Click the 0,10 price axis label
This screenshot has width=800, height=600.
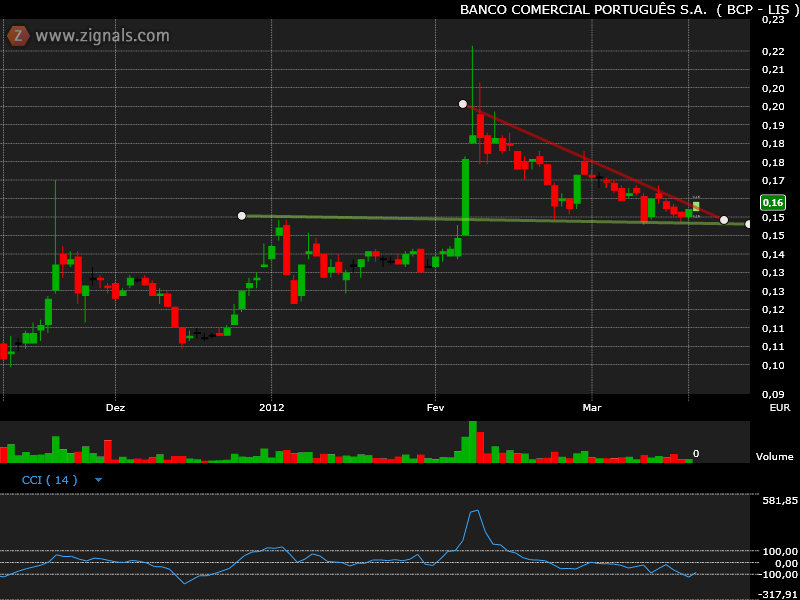772,365
